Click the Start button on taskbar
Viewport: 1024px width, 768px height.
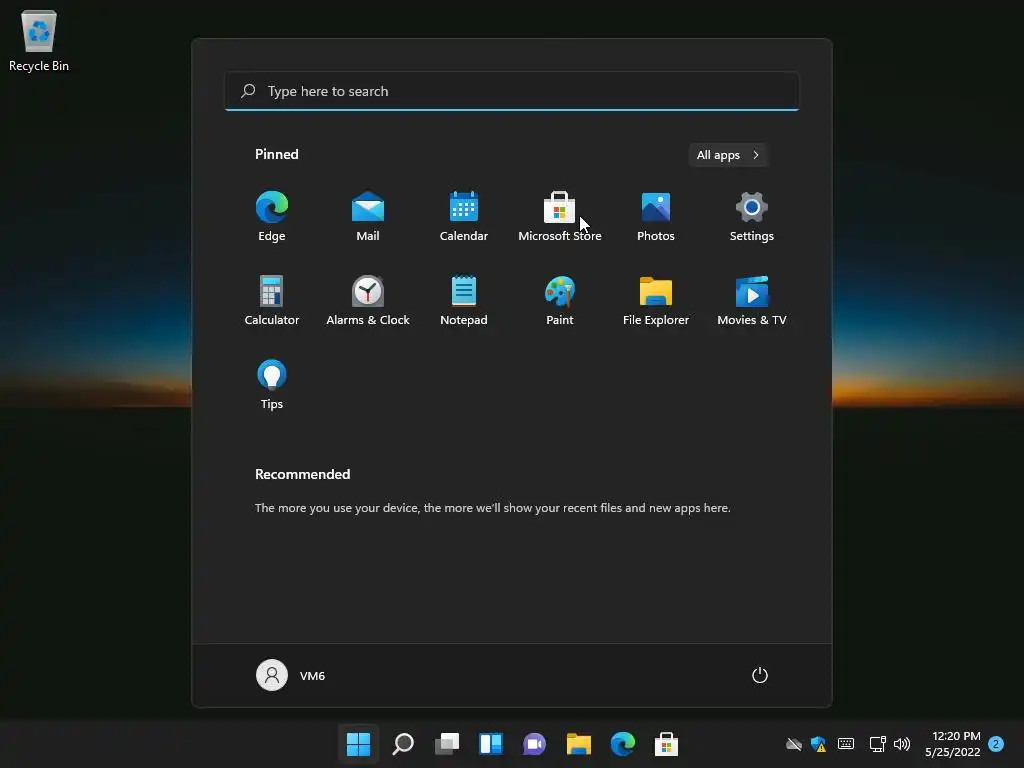click(x=359, y=744)
